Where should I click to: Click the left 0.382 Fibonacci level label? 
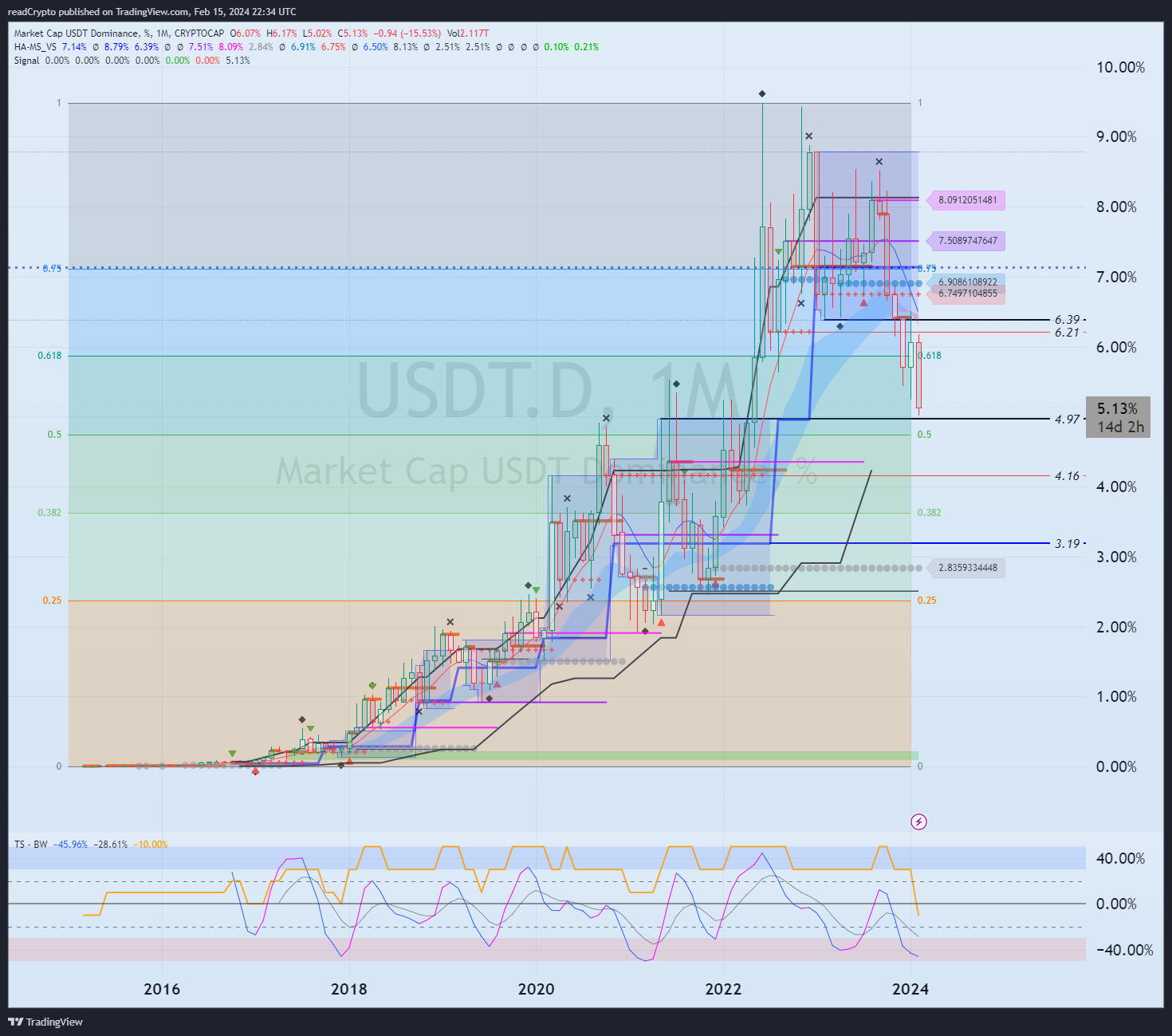49,513
